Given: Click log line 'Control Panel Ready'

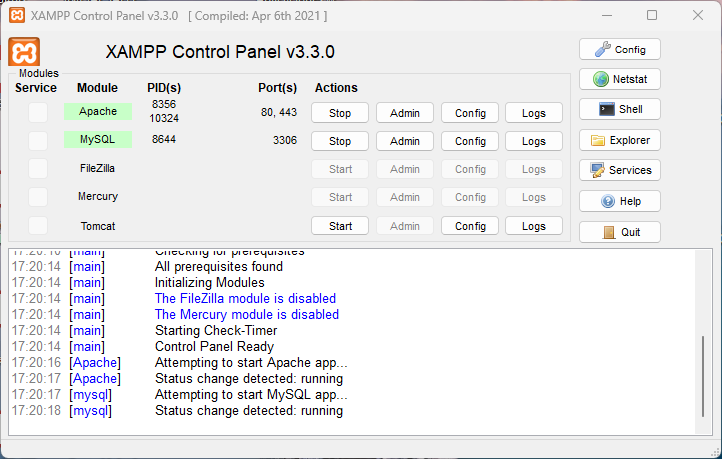Looking at the screenshot, I should [214, 346].
